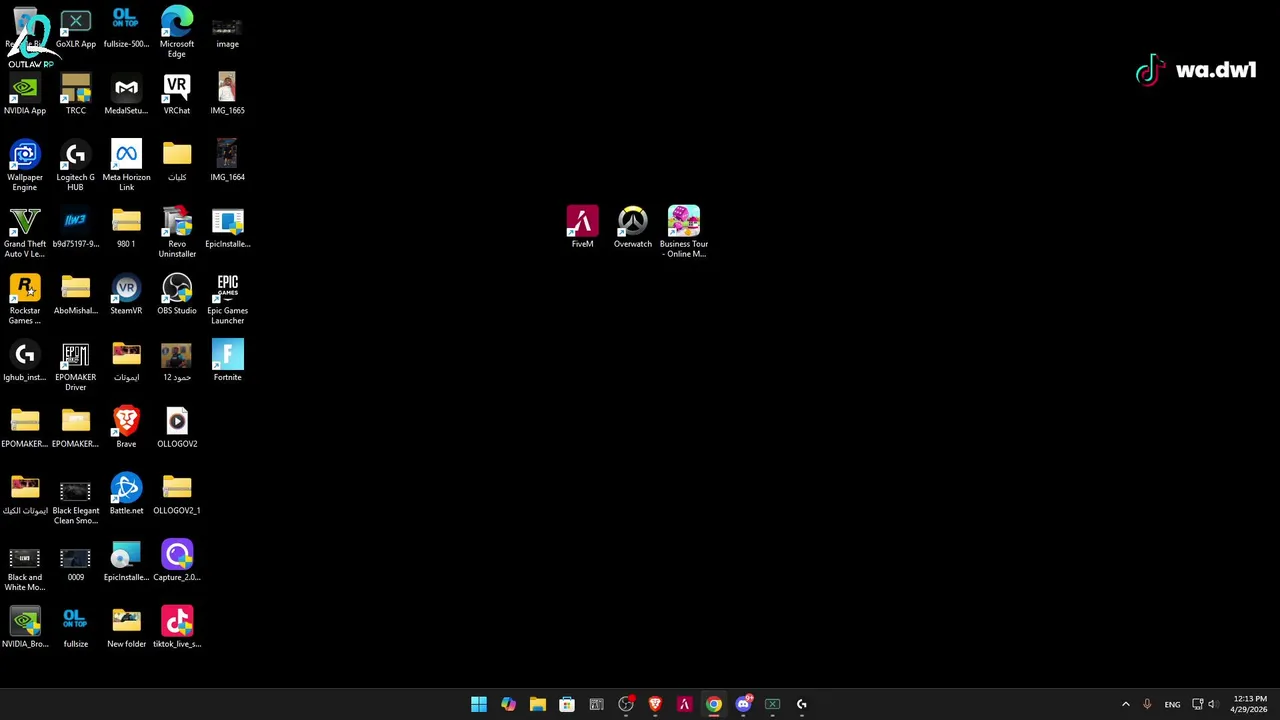Switch to FiveM in the taskbar
The height and width of the screenshot is (720, 1280).
[x=684, y=704]
